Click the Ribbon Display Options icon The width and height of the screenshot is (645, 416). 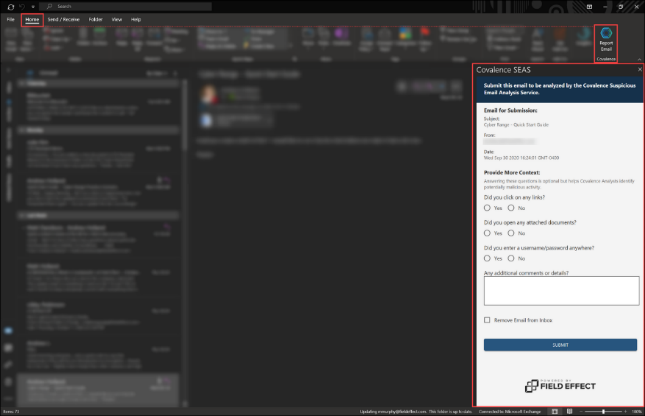click(589, 7)
